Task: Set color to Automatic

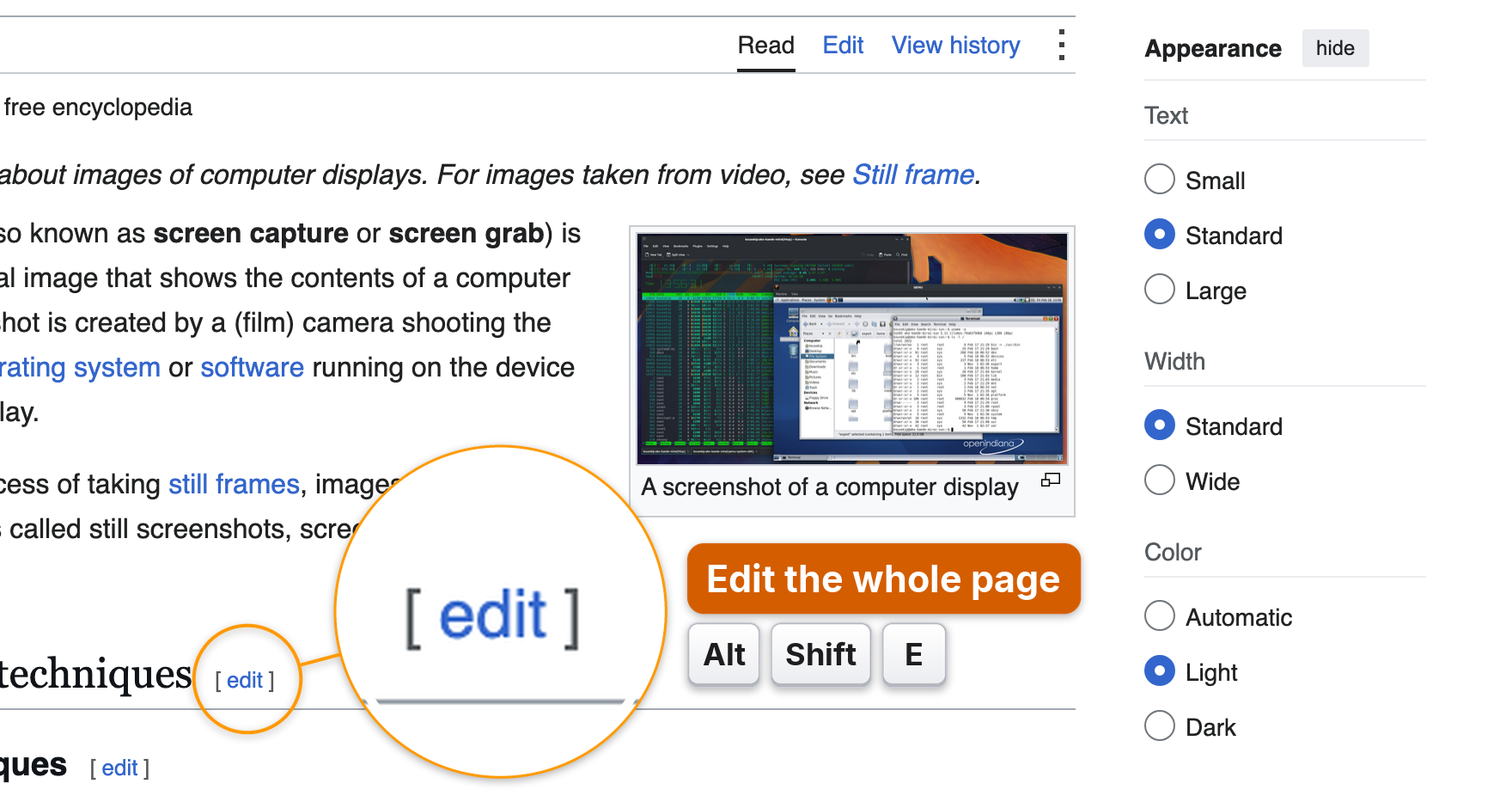Action: tap(1159, 616)
